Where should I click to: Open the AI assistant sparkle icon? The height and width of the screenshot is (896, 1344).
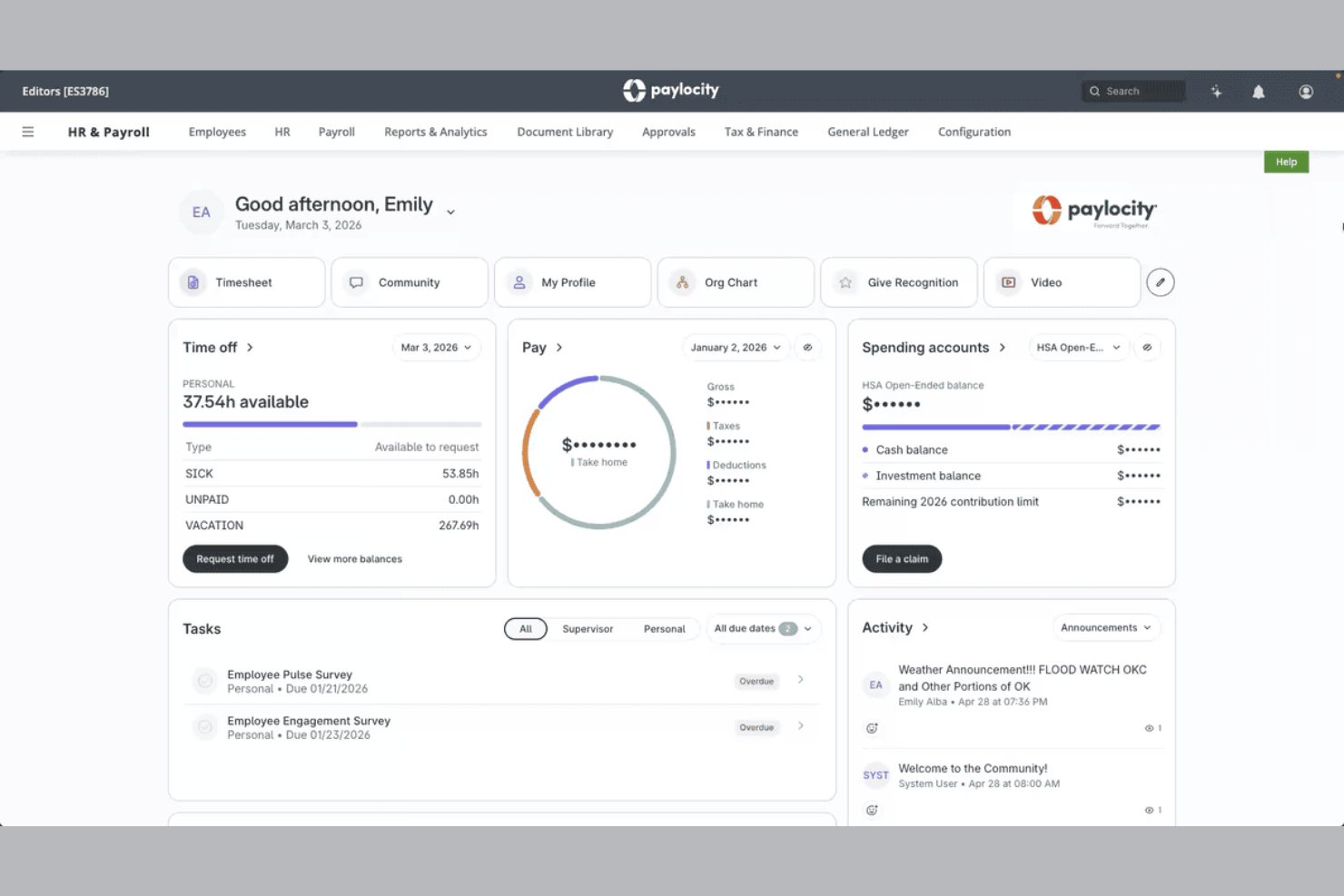click(x=1216, y=92)
